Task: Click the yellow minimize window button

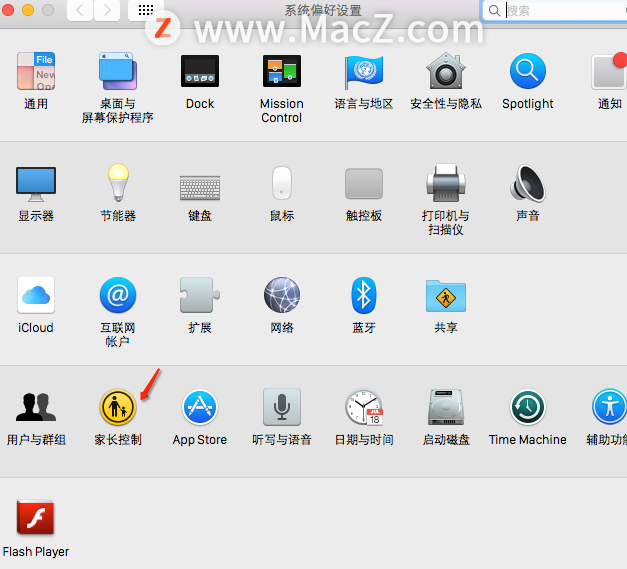Action: [x=28, y=10]
